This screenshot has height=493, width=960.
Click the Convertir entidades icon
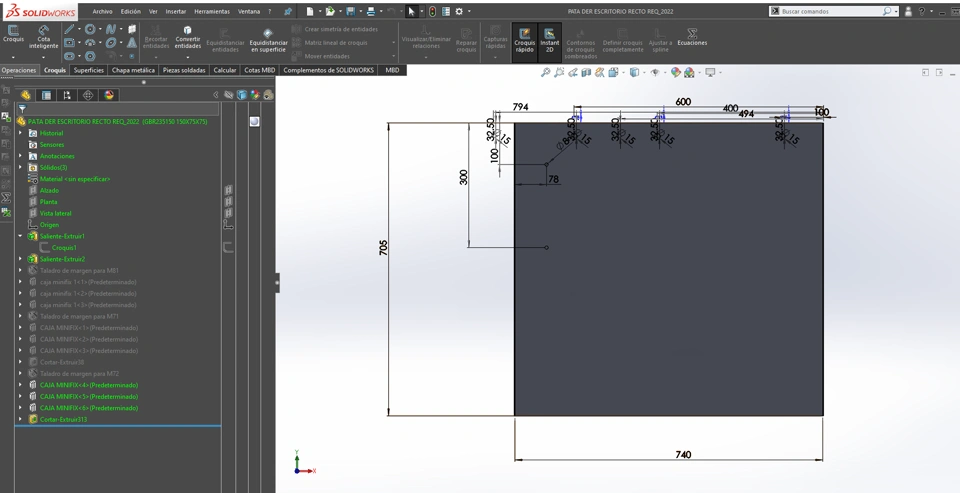point(187,31)
